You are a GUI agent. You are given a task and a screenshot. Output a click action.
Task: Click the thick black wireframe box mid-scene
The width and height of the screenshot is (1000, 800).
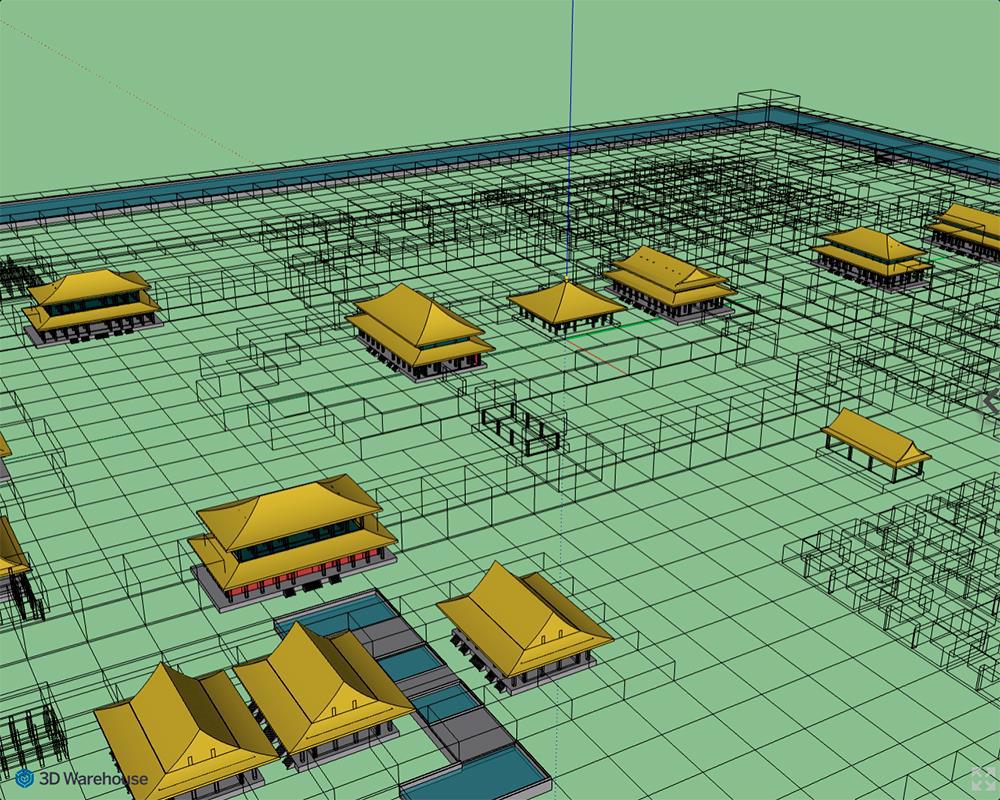coord(520,428)
